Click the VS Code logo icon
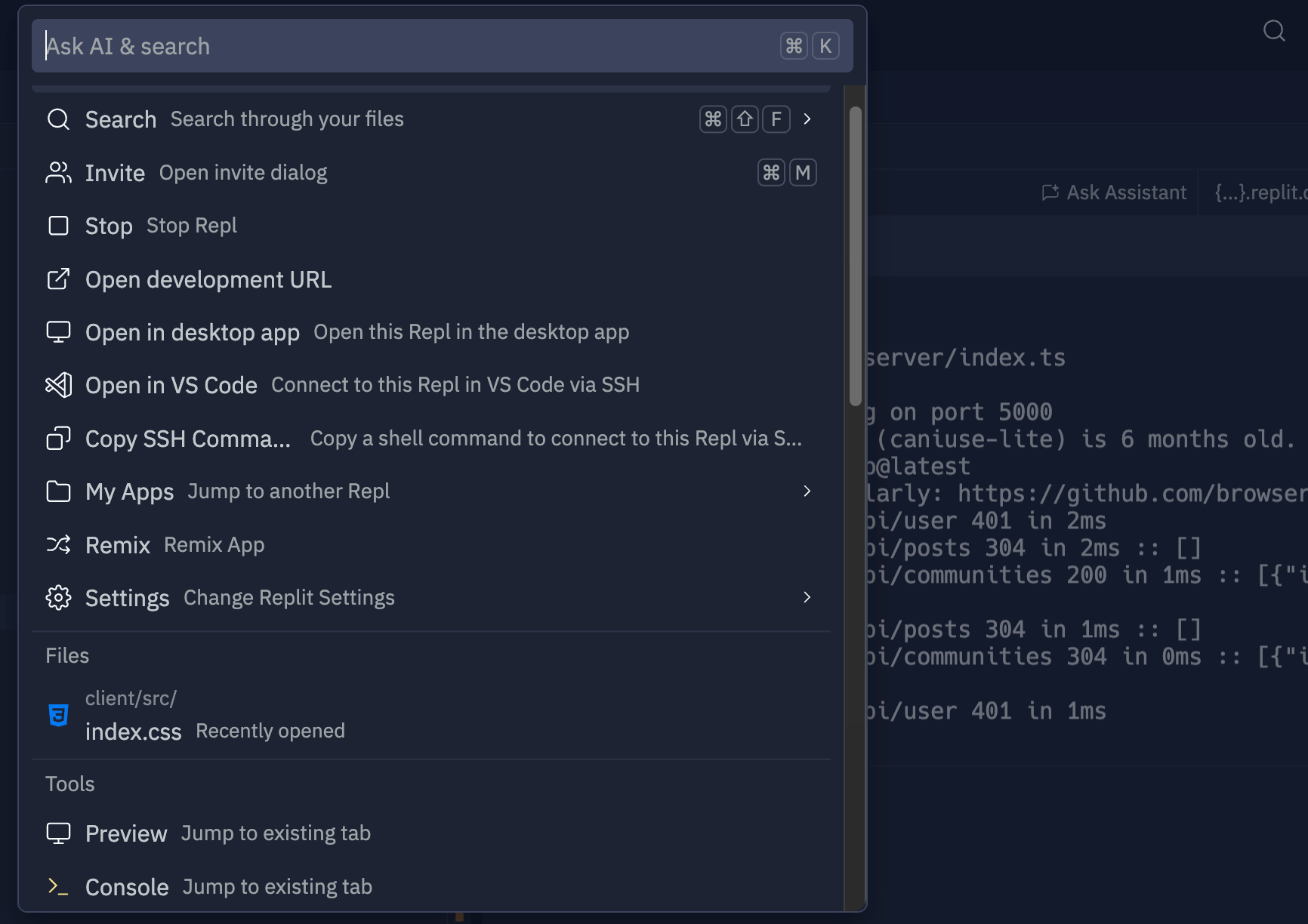The height and width of the screenshot is (924, 1308). [58, 385]
